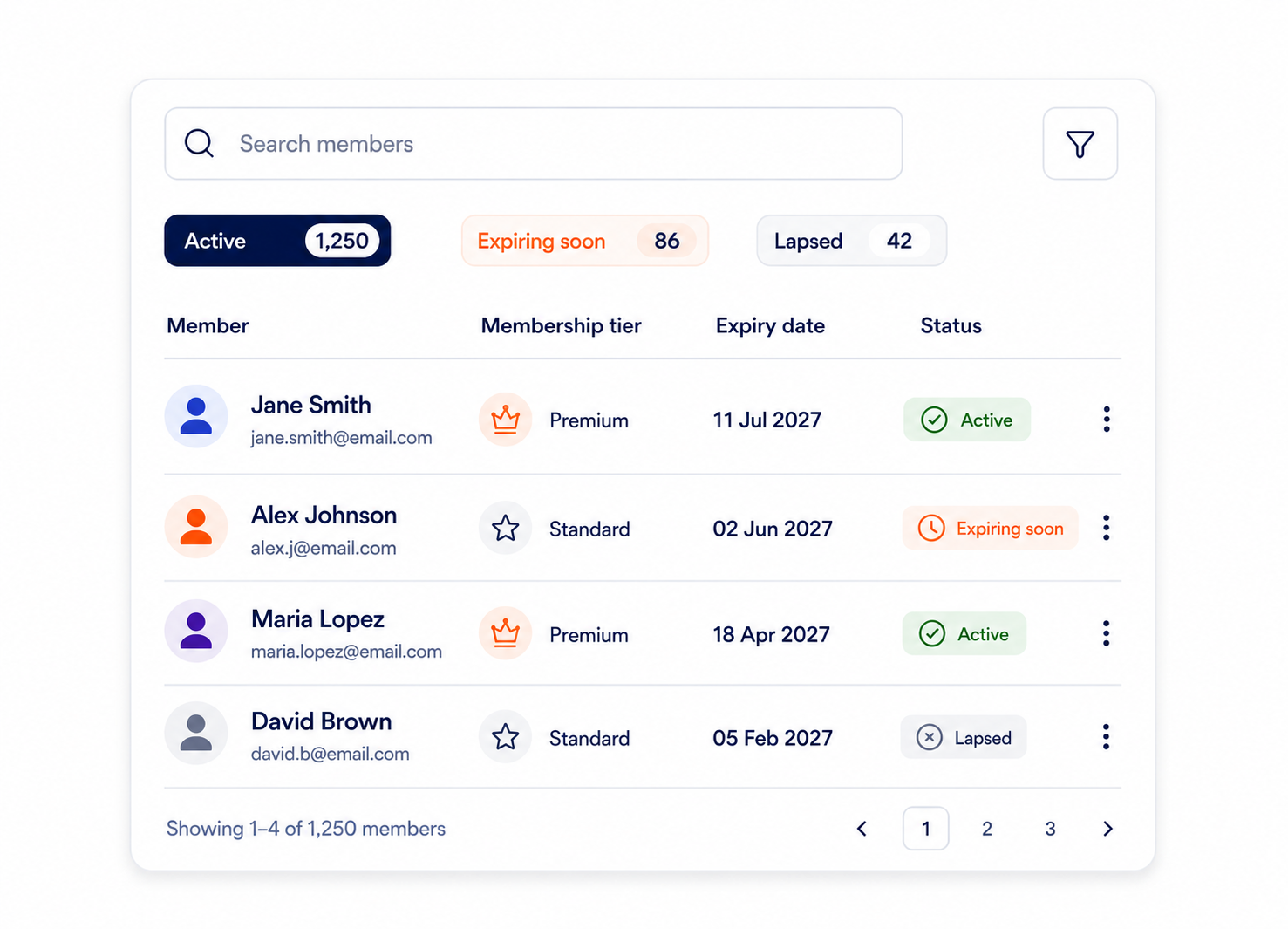Click the Active status badge for Jane Smith

[967, 420]
